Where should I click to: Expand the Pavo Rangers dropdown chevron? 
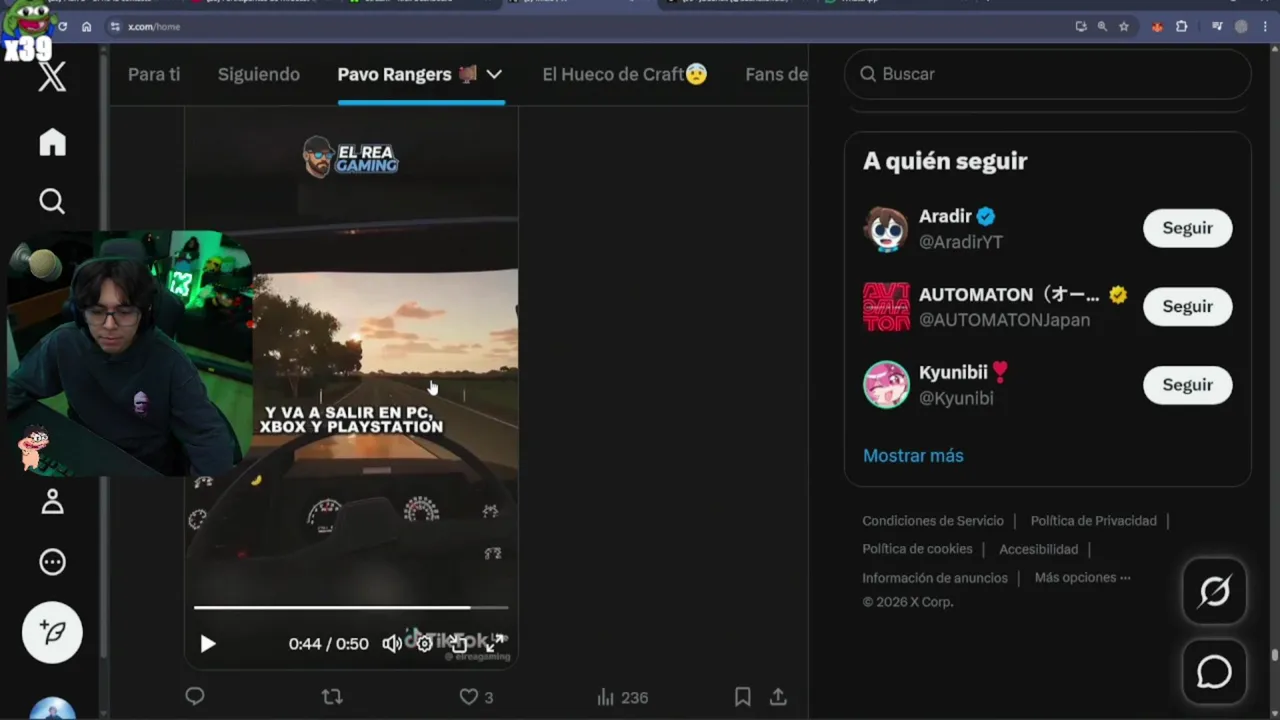pos(494,74)
